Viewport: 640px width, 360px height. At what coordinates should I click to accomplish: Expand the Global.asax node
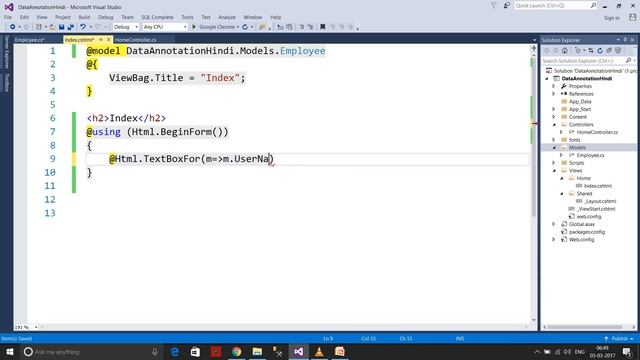coord(554,224)
